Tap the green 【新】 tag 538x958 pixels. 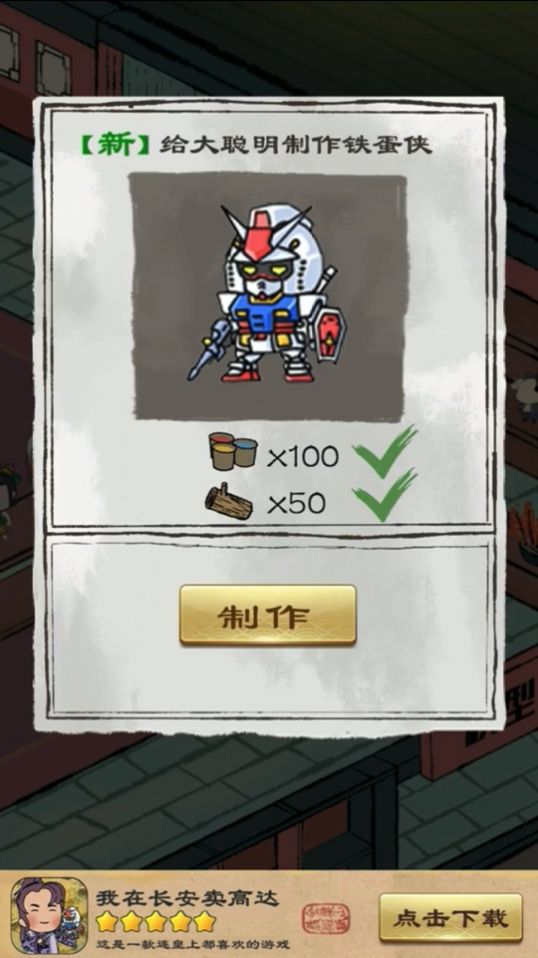114,144
